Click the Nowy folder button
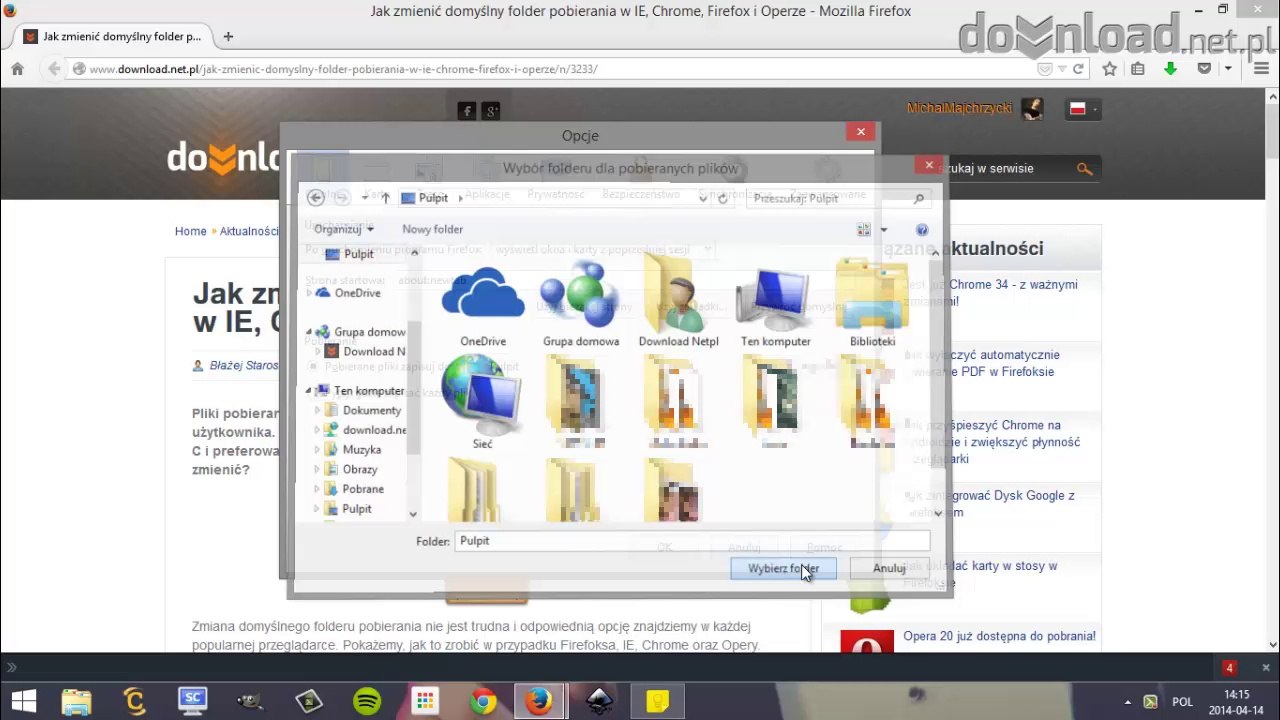The width and height of the screenshot is (1280, 720). 433,229
